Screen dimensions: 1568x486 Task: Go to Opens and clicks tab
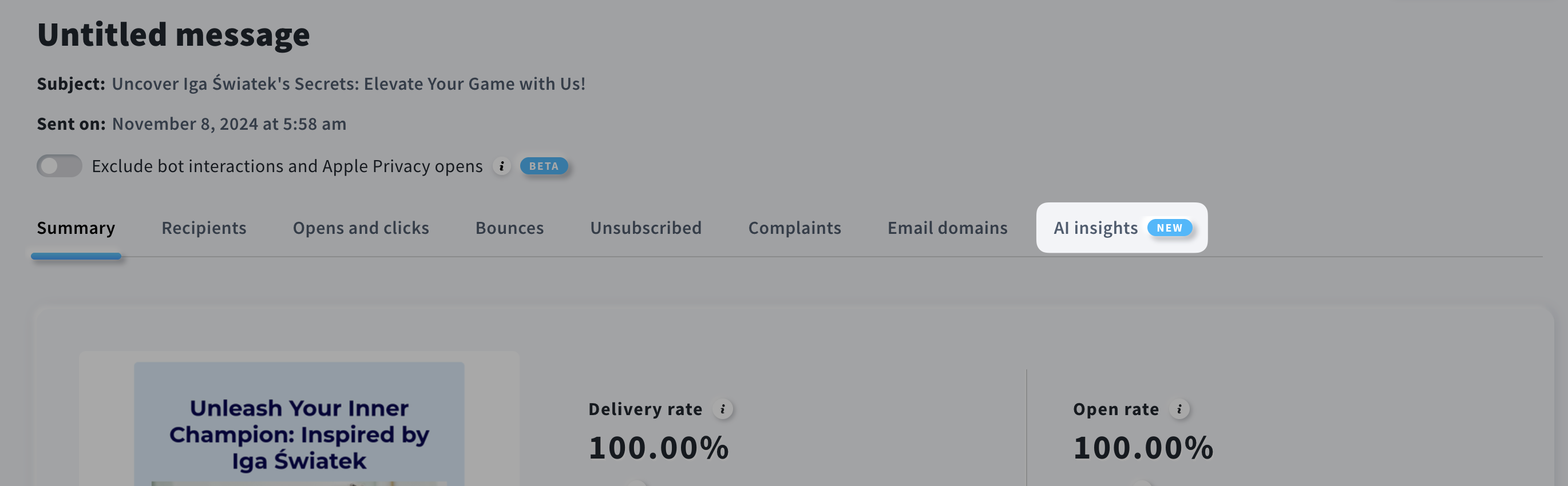click(x=361, y=228)
